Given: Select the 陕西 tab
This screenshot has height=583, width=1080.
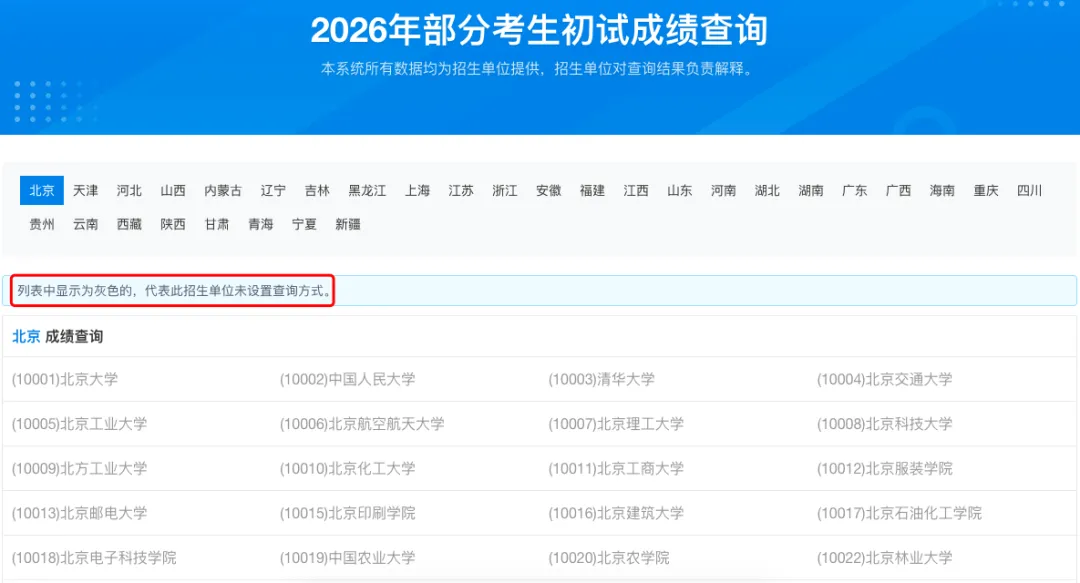Looking at the screenshot, I should click(173, 224).
